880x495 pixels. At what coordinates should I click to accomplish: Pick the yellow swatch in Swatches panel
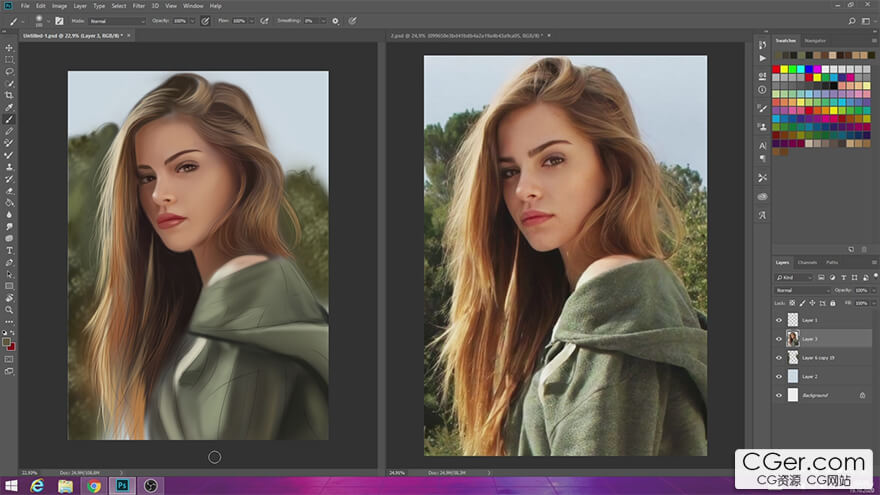784,69
